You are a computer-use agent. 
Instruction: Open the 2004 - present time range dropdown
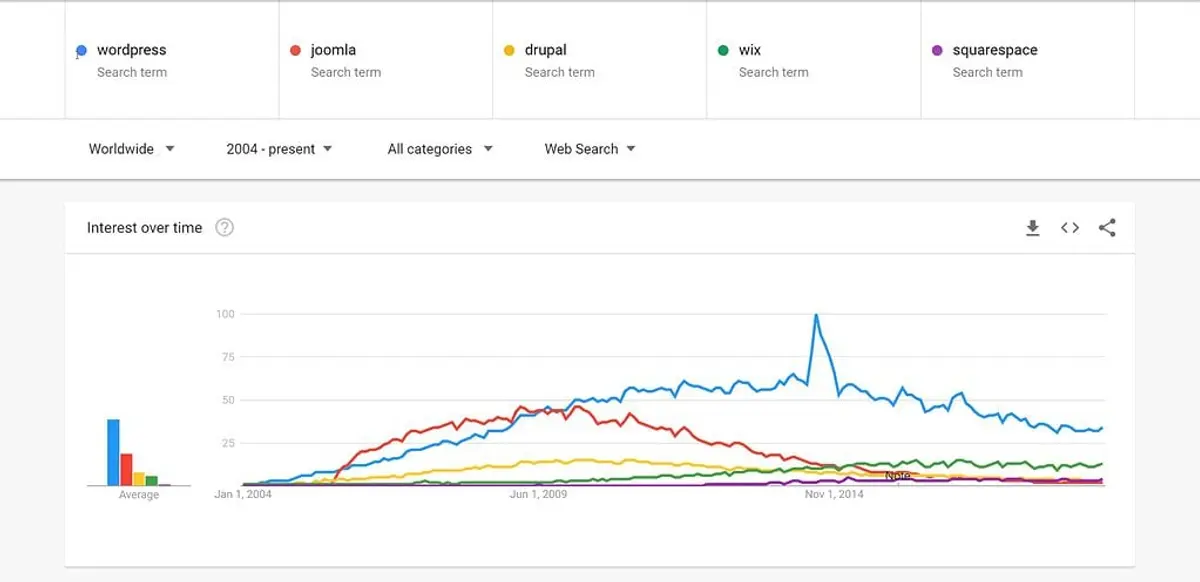(x=274, y=148)
